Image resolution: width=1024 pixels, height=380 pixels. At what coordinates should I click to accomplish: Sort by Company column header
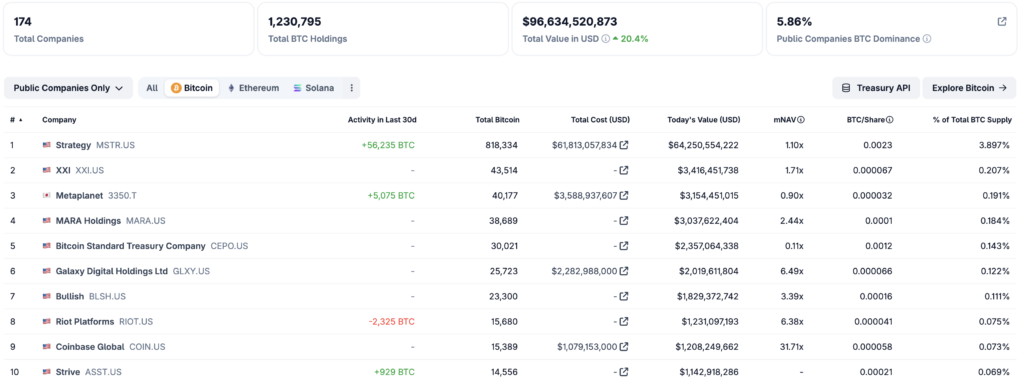(59, 119)
